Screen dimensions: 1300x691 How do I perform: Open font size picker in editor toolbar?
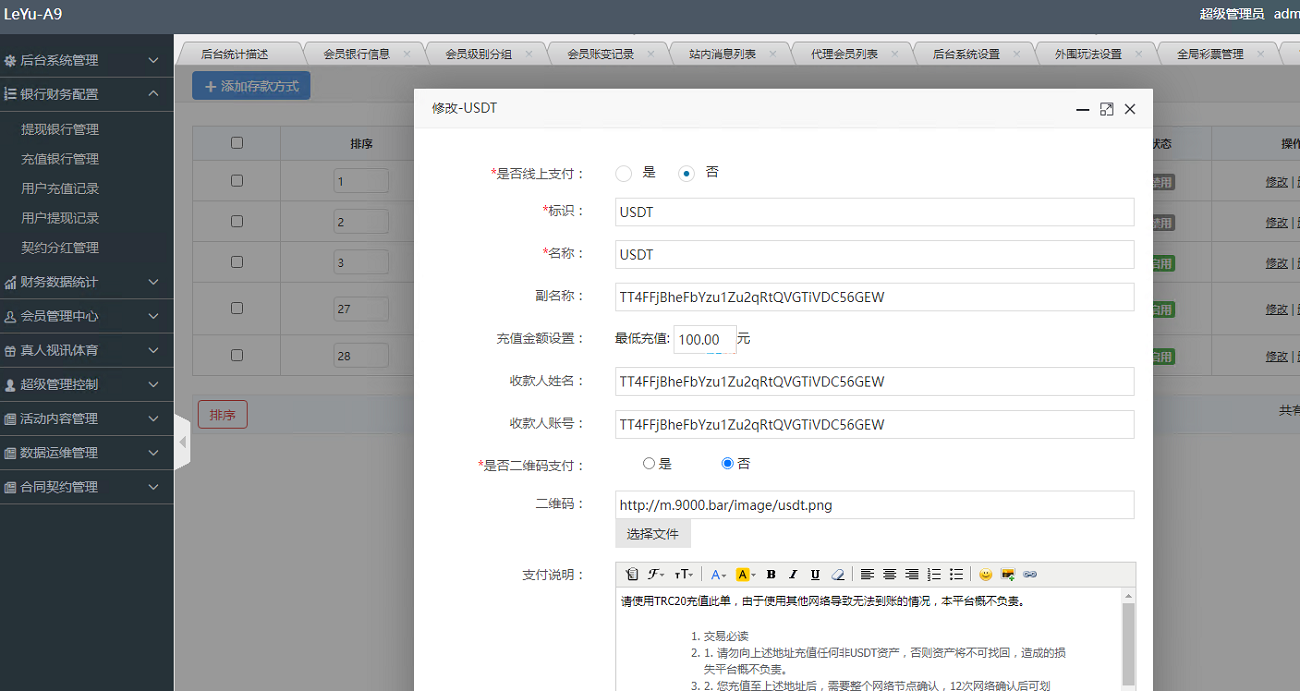pyautogui.click(x=683, y=574)
